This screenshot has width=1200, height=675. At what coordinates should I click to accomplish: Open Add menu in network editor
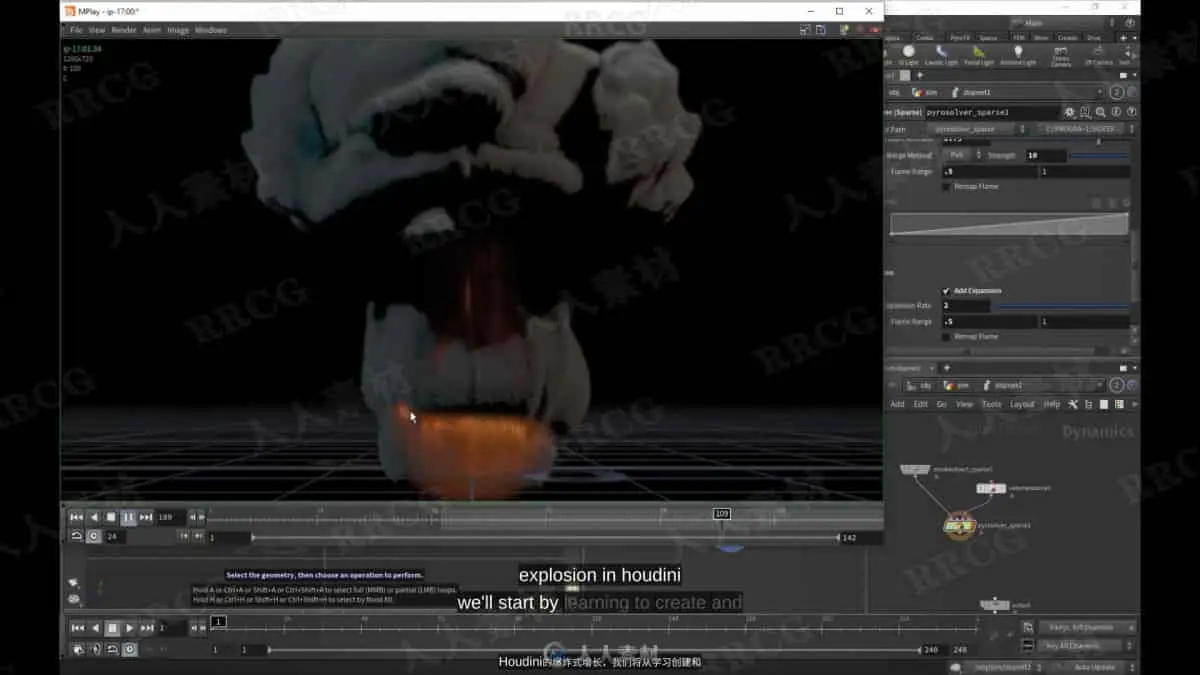897,404
